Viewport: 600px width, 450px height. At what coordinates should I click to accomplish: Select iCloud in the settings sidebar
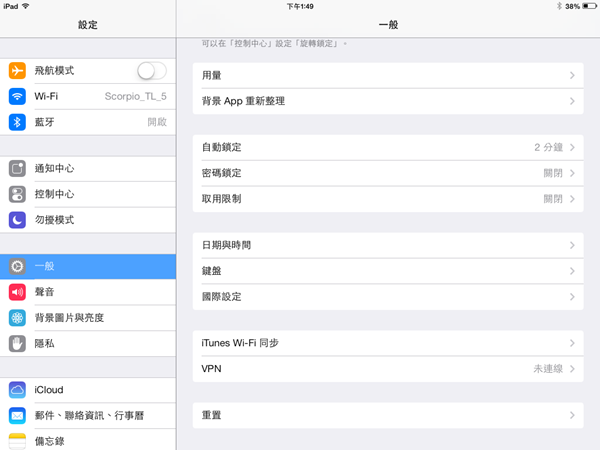point(88,390)
